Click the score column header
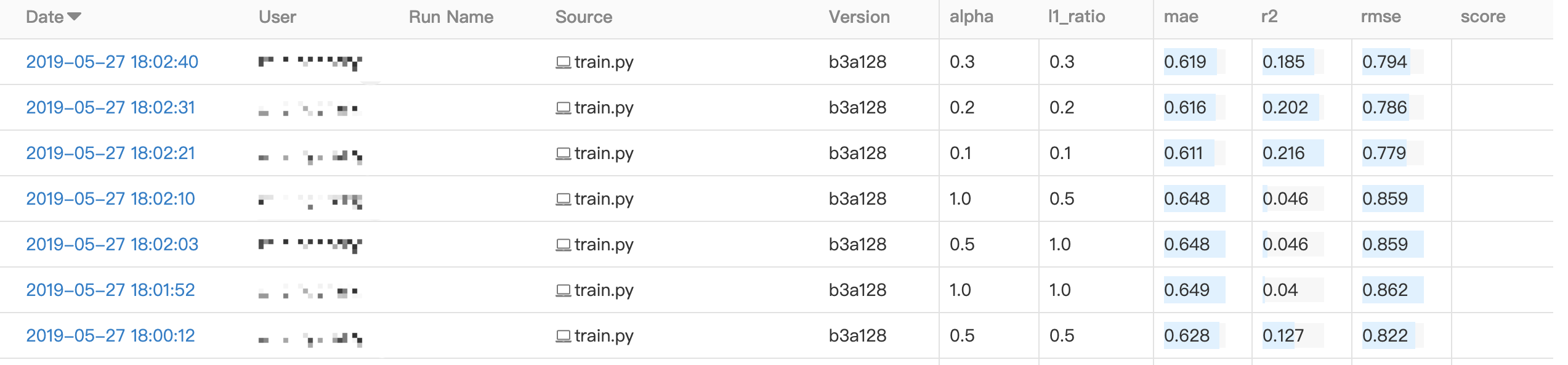Screen dimensions: 1568x365 pos(1482,17)
